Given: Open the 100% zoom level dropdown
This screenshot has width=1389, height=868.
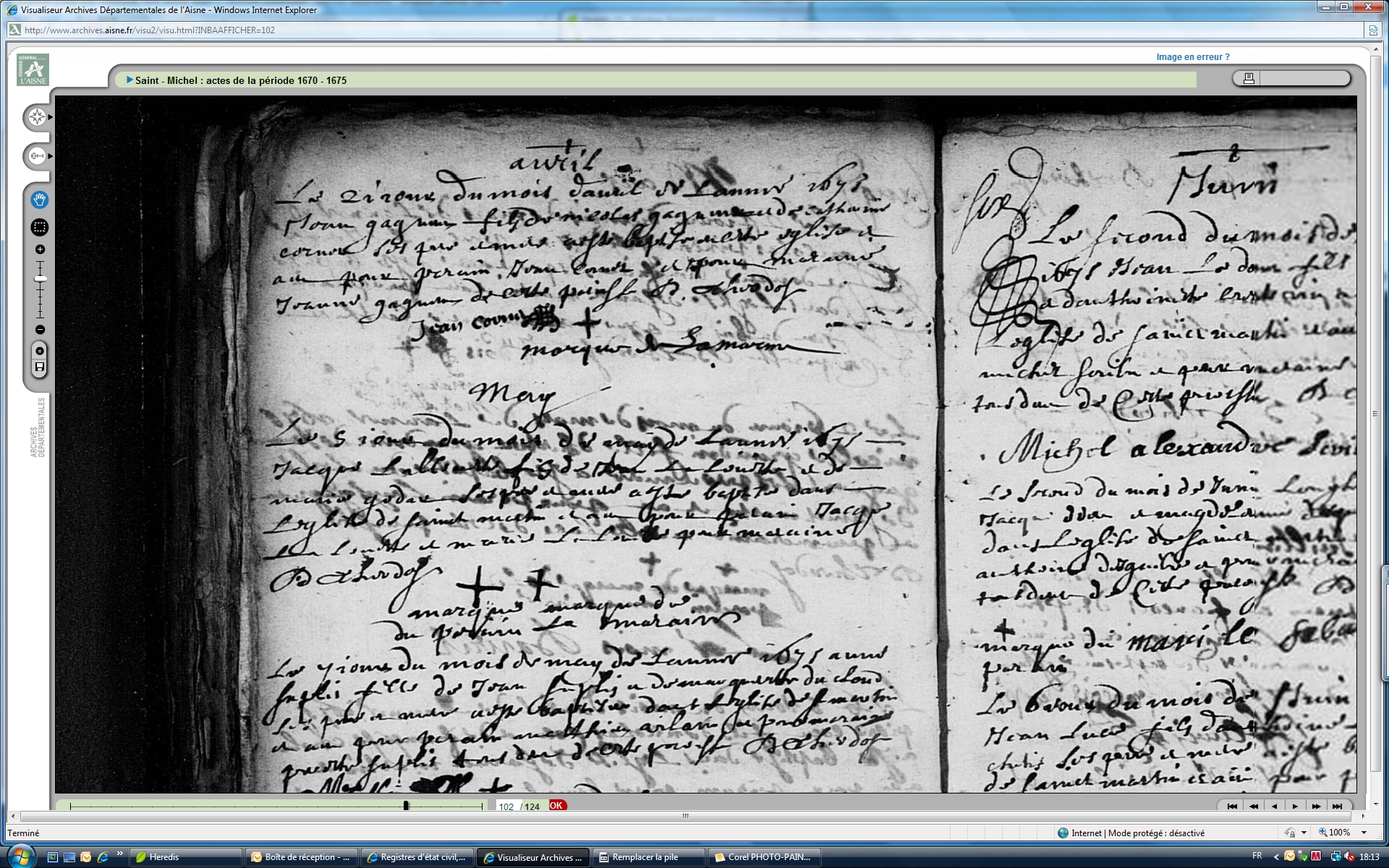Looking at the screenshot, I should 1364,833.
